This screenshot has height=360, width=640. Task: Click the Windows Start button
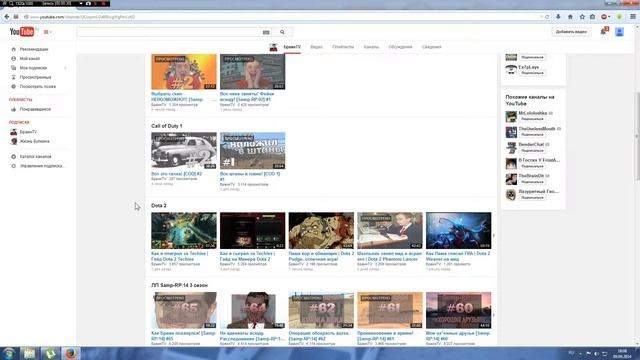(9, 353)
